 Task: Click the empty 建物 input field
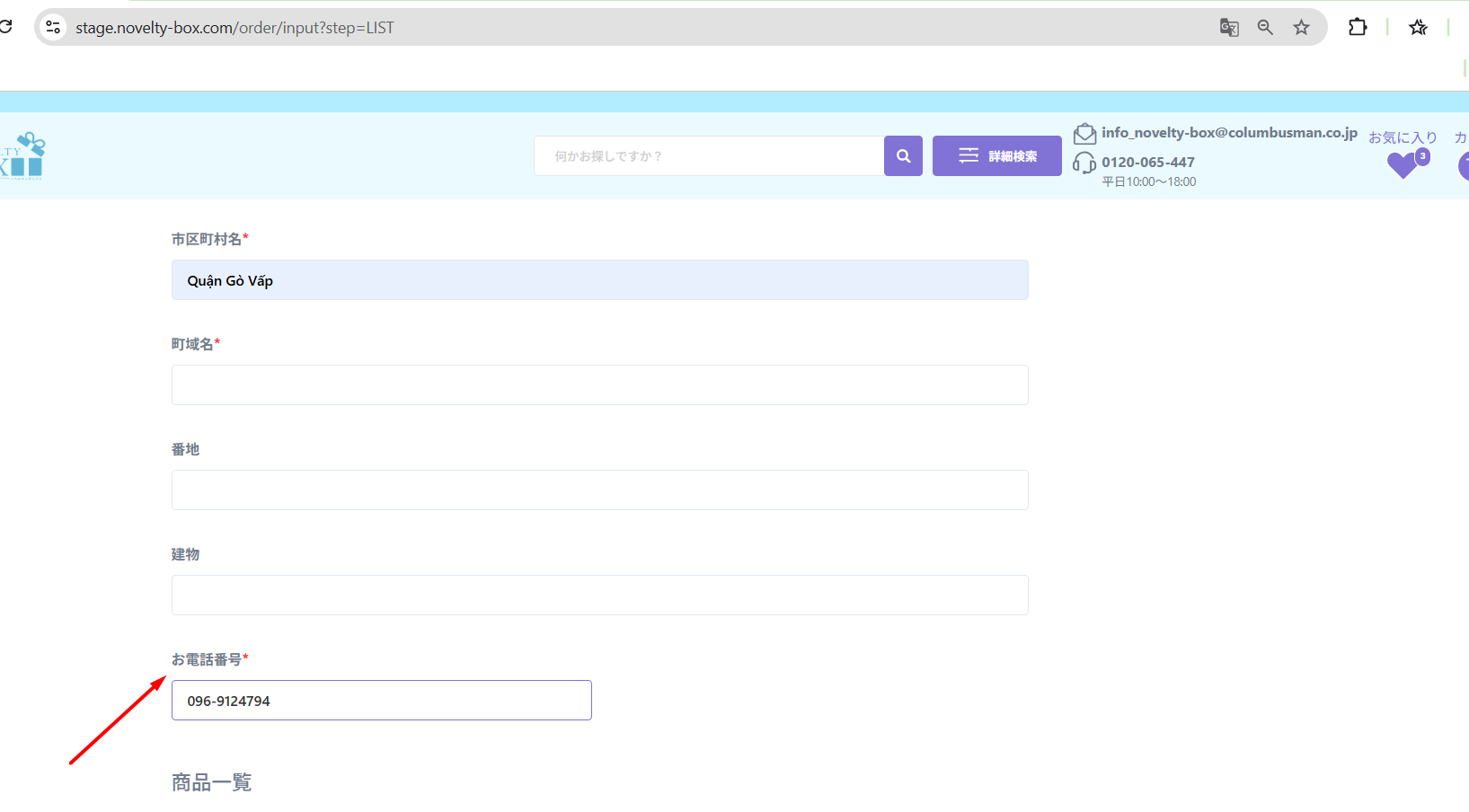click(599, 596)
